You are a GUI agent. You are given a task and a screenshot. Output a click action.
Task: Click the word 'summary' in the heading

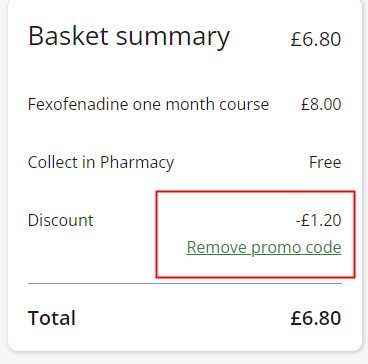tap(173, 37)
